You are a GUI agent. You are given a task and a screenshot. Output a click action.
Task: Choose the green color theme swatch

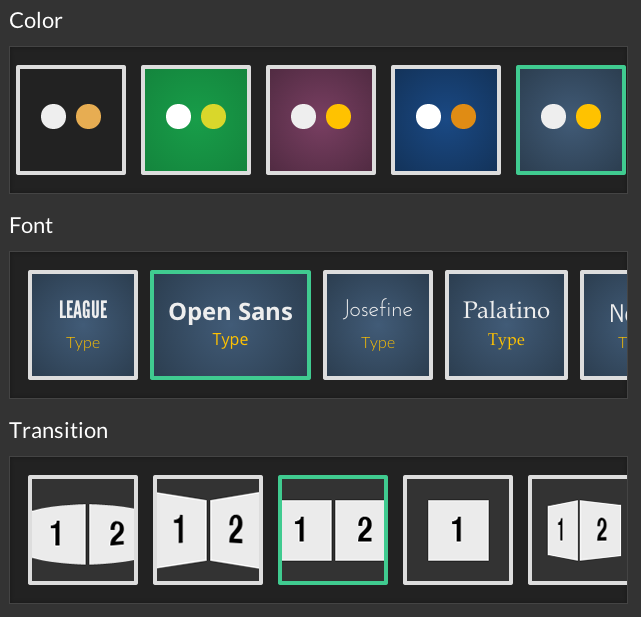point(196,119)
